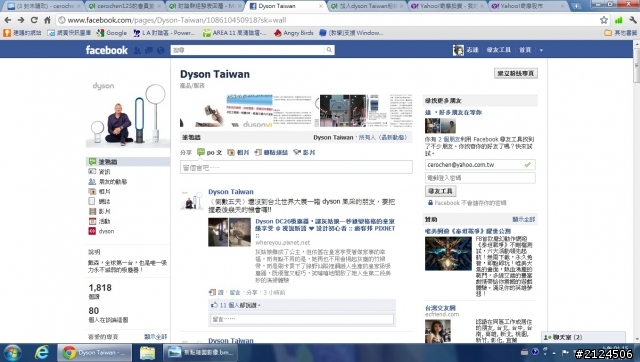Image resolution: width=640 pixels, height=362 pixels.
Task: Reload the page with the refresh icon
Action: [x=34, y=20]
